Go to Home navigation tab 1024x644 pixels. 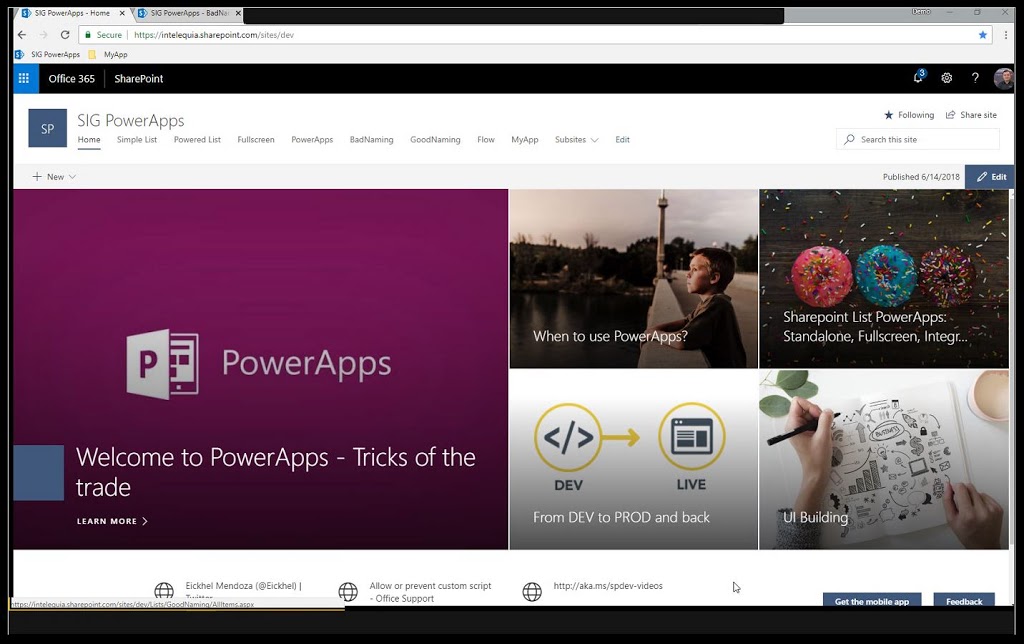click(89, 140)
